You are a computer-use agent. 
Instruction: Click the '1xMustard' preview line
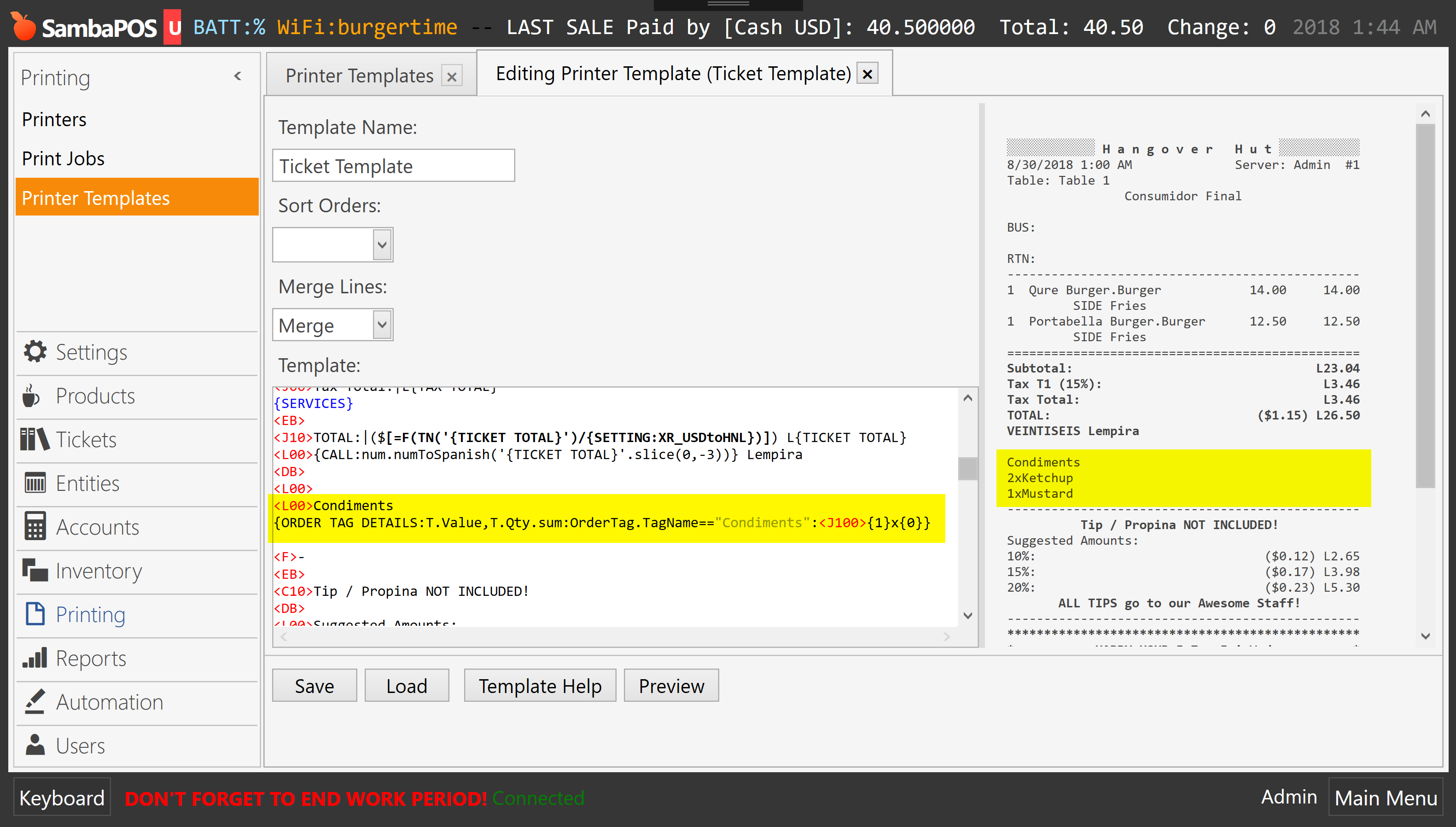1040,493
